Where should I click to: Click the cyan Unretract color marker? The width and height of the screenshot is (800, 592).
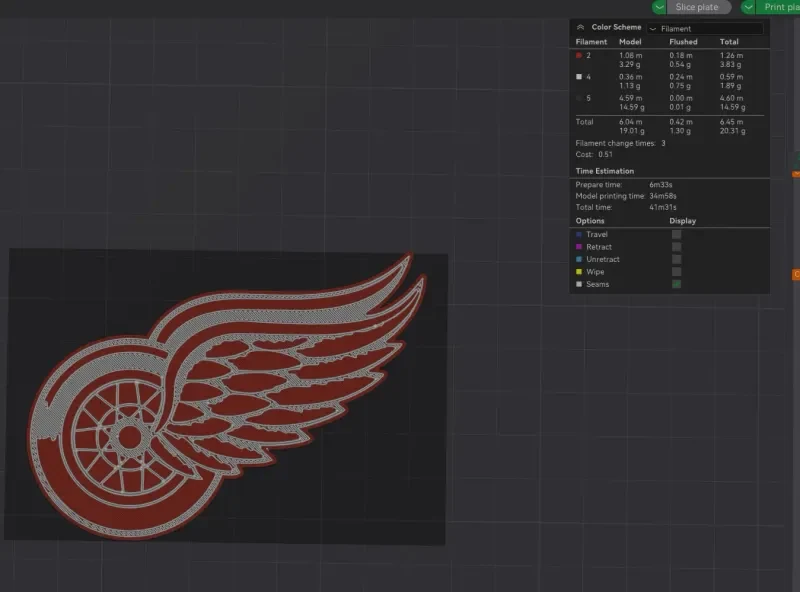coord(579,259)
